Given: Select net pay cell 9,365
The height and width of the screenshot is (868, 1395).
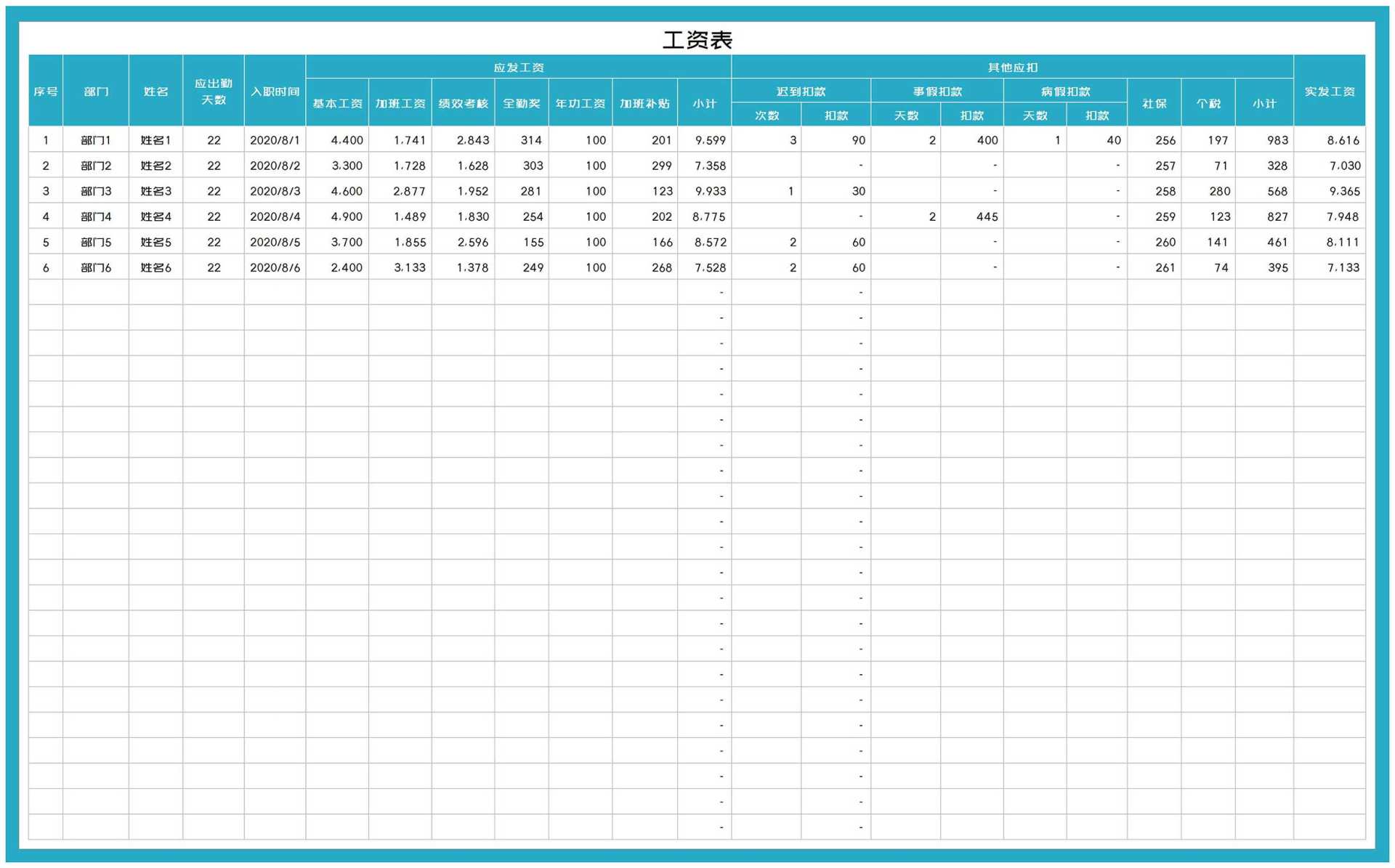Looking at the screenshot, I should point(1330,190).
